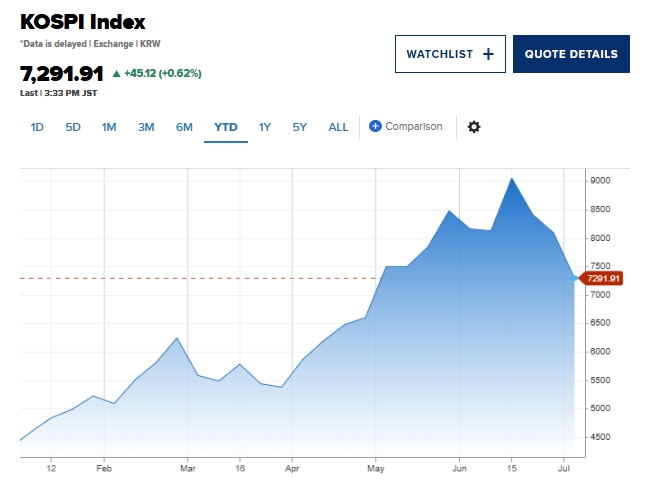Click the blue plus Comparison icon
This screenshot has width=645, height=497.
pos(375,126)
